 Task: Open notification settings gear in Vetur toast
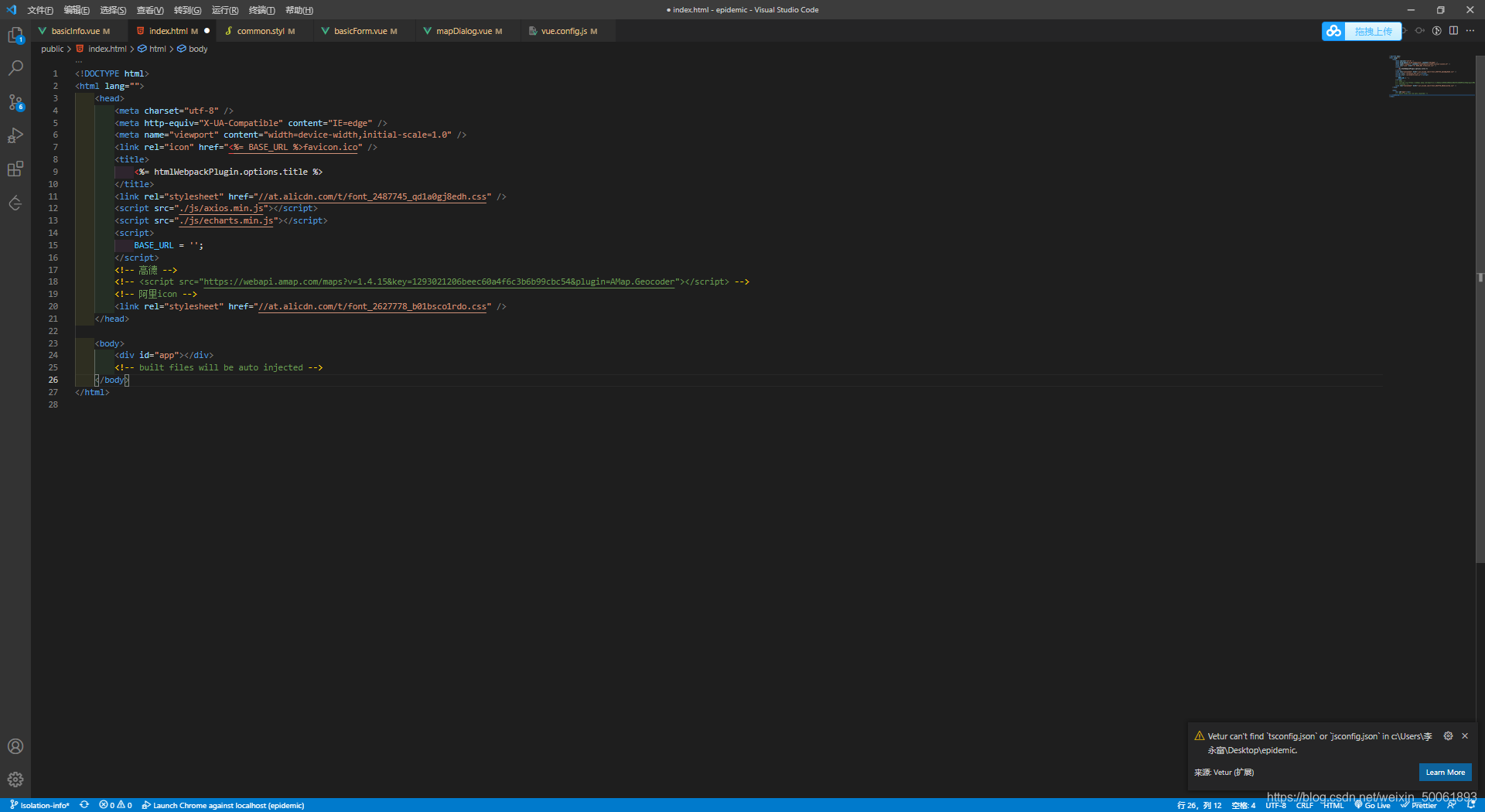[x=1448, y=736]
